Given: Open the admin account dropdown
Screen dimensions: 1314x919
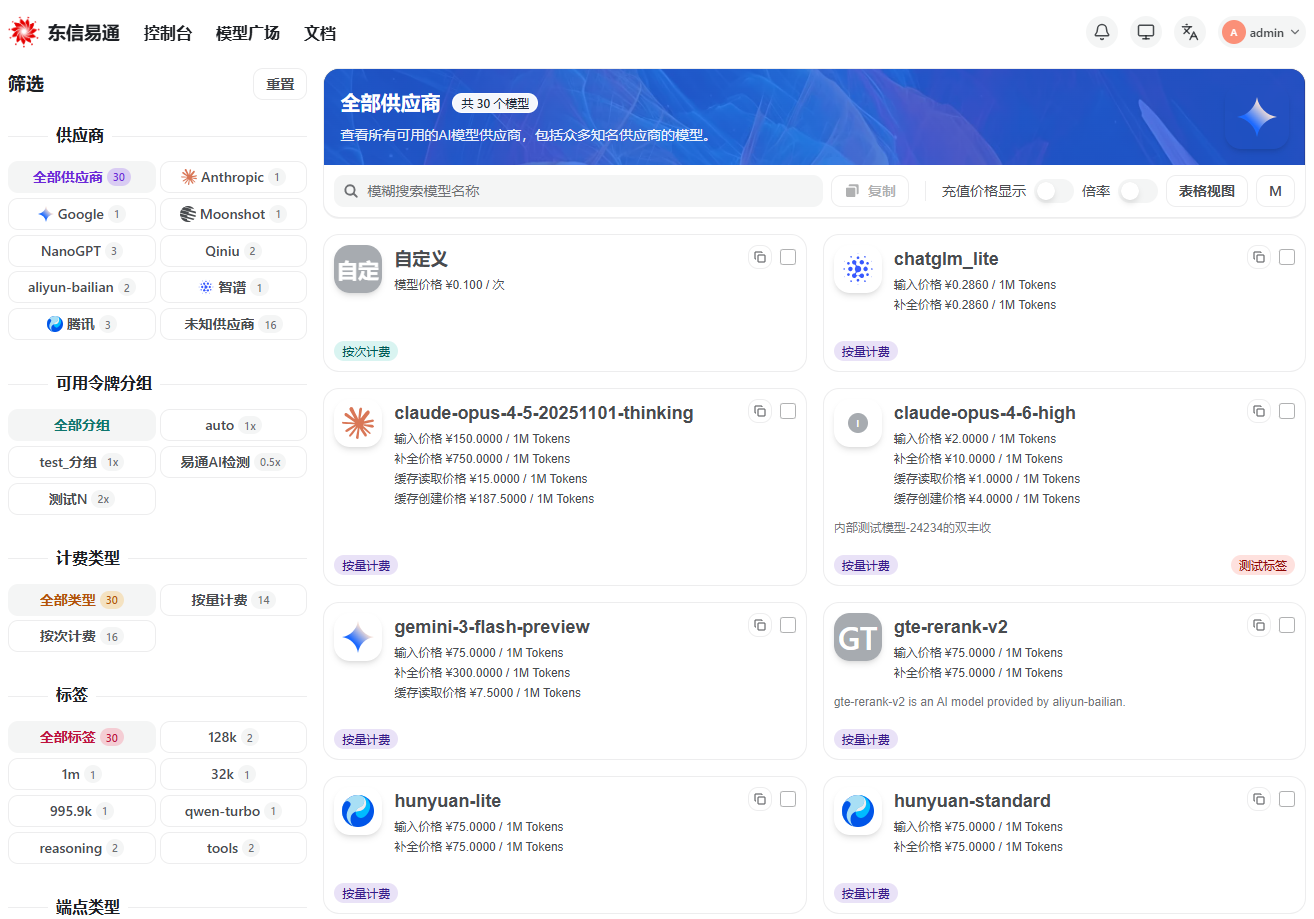Looking at the screenshot, I should pyautogui.click(x=1263, y=32).
